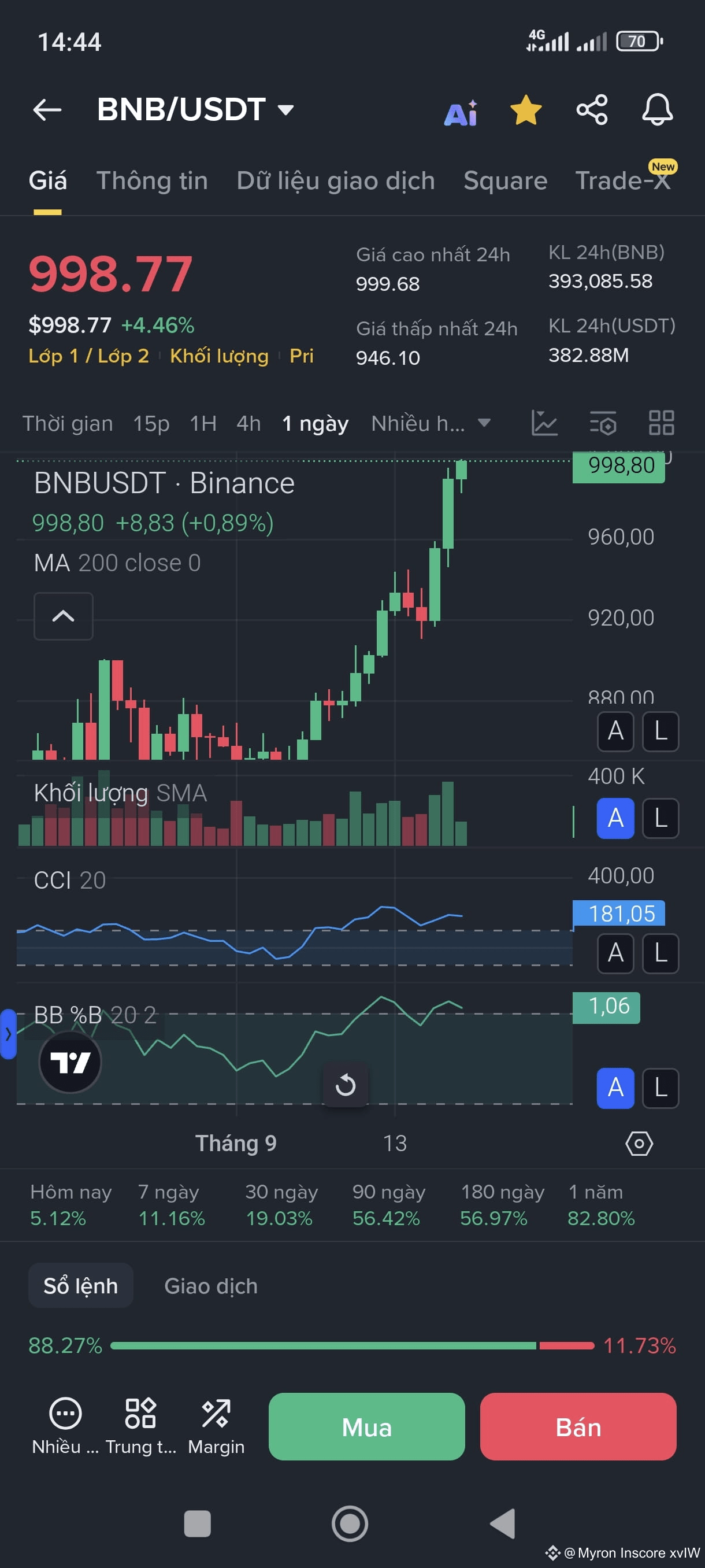705x1568 pixels.
Task: Tap the buy/sell ratio bar
Action: pos(352,1345)
